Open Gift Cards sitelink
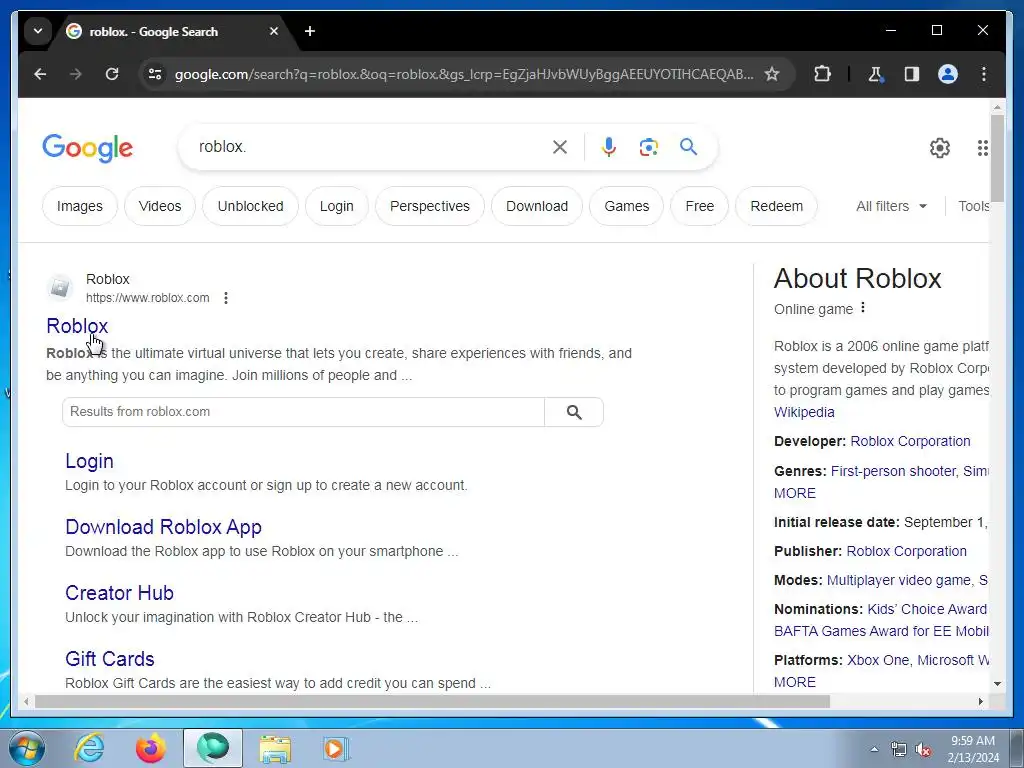This screenshot has width=1024, height=768. tap(110, 659)
